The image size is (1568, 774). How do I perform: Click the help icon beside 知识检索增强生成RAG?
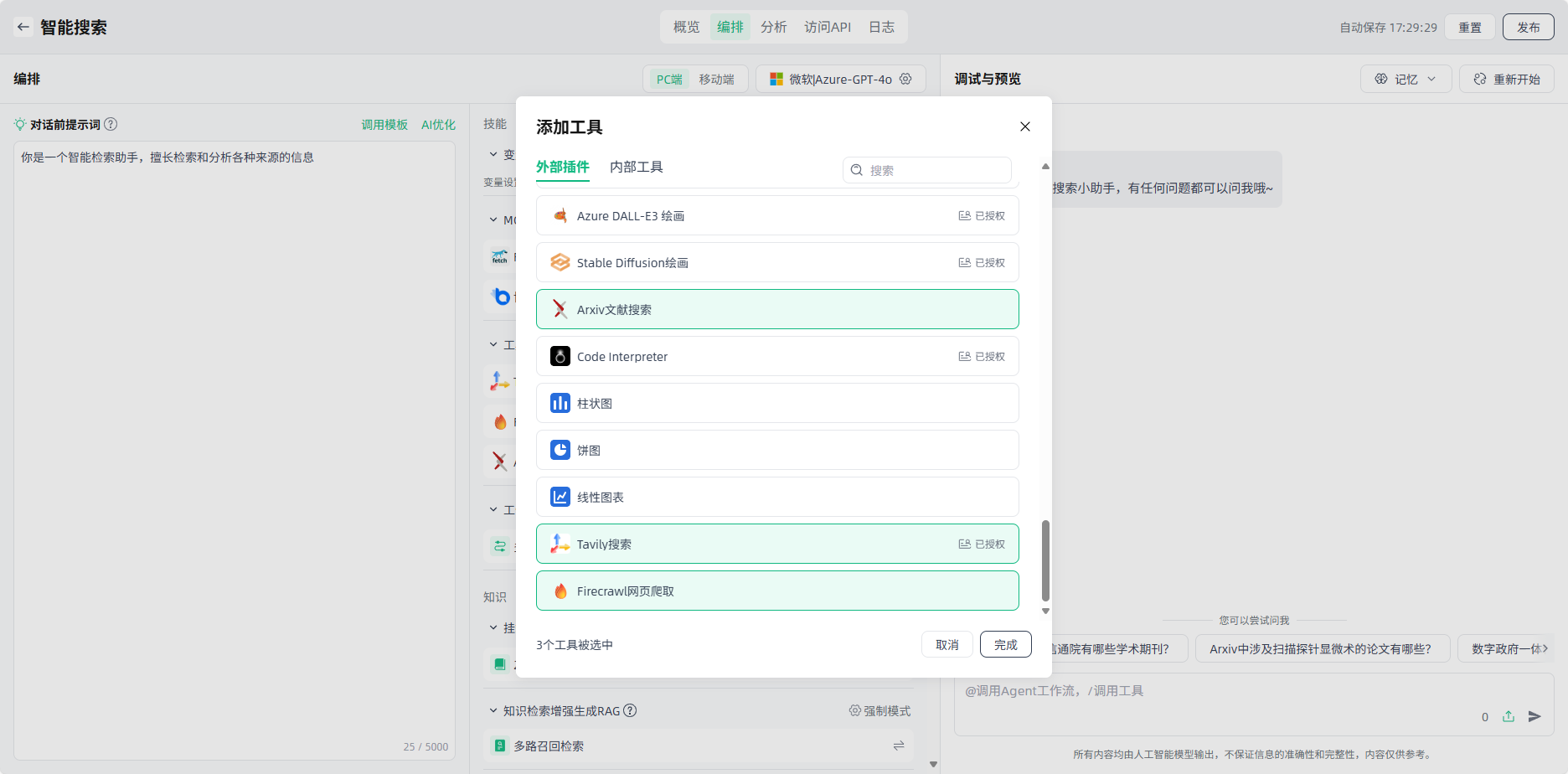[x=630, y=710]
